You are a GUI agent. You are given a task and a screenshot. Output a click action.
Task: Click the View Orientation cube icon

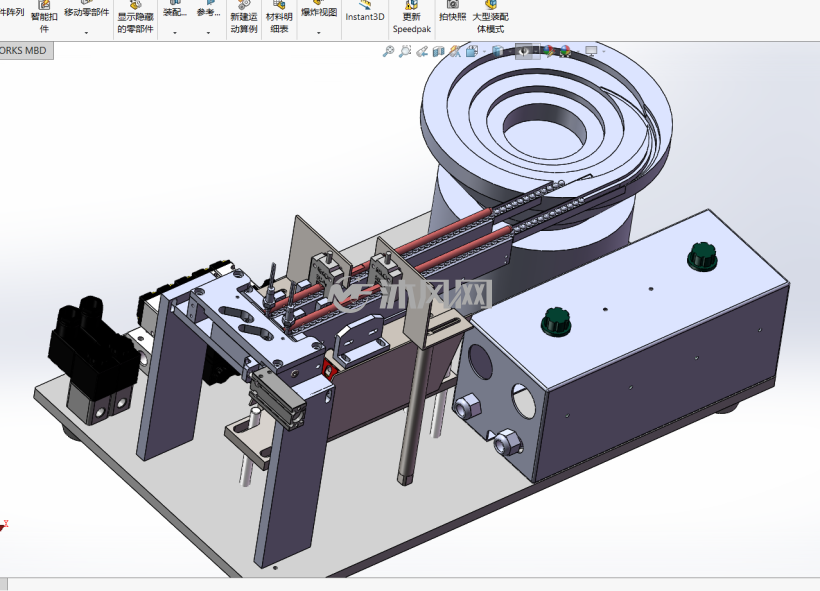tap(472, 51)
